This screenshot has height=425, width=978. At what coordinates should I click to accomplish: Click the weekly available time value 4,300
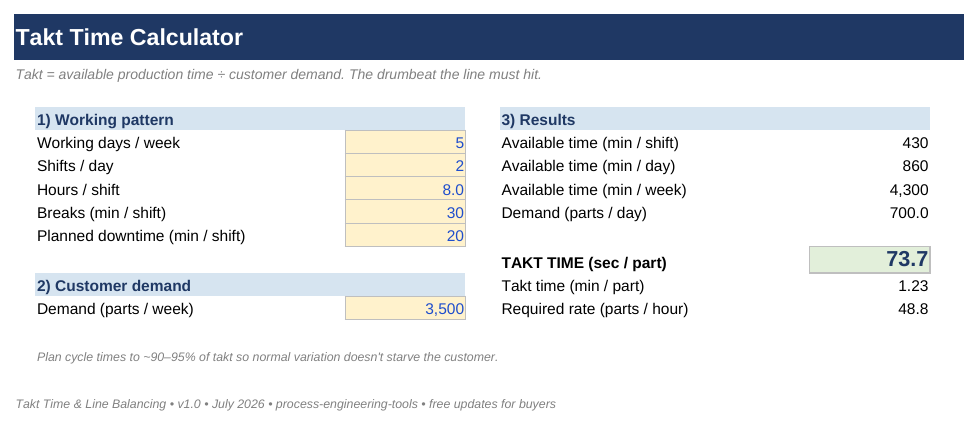(x=909, y=190)
